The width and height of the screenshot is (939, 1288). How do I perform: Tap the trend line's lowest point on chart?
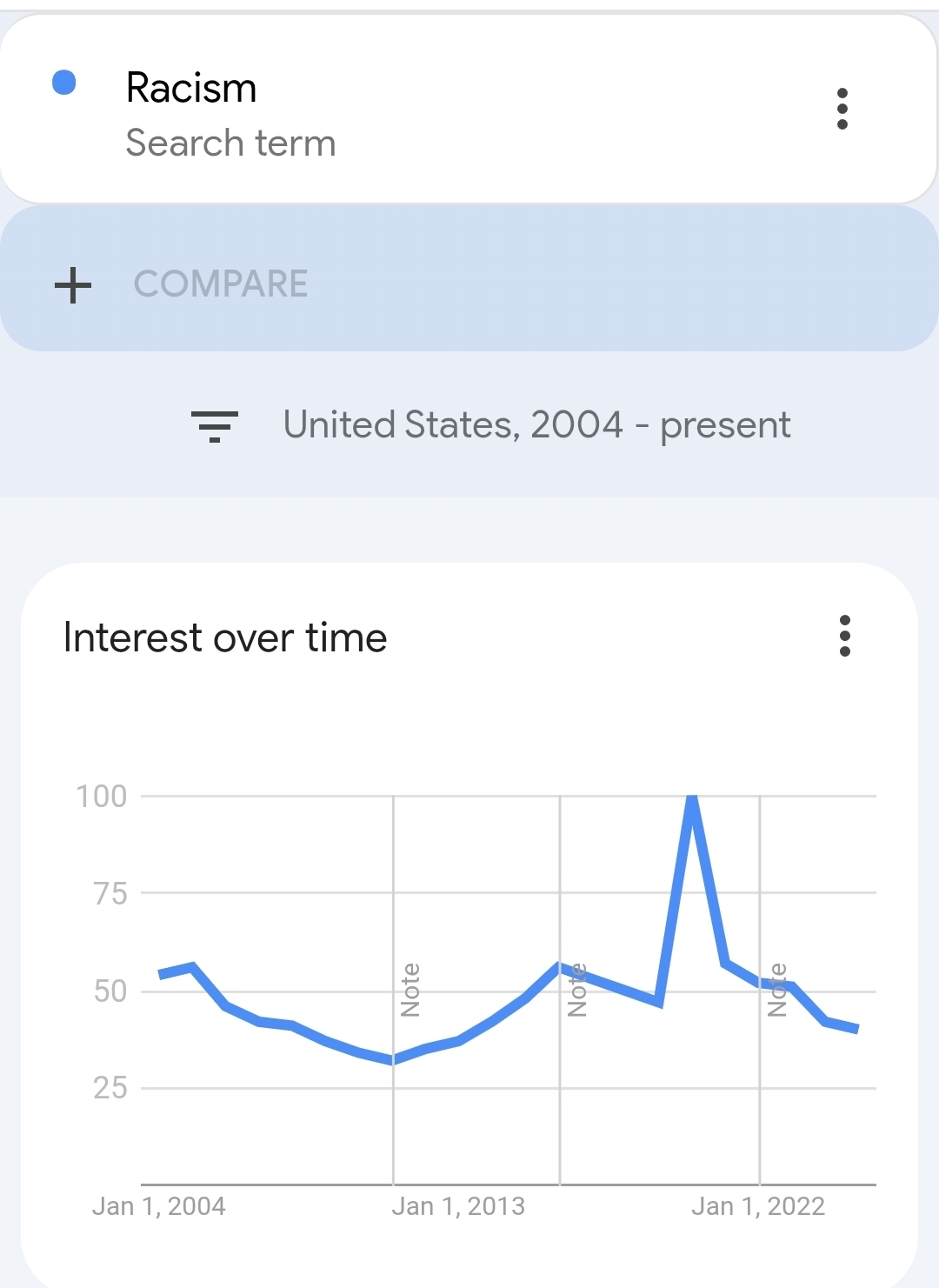(393, 1060)
